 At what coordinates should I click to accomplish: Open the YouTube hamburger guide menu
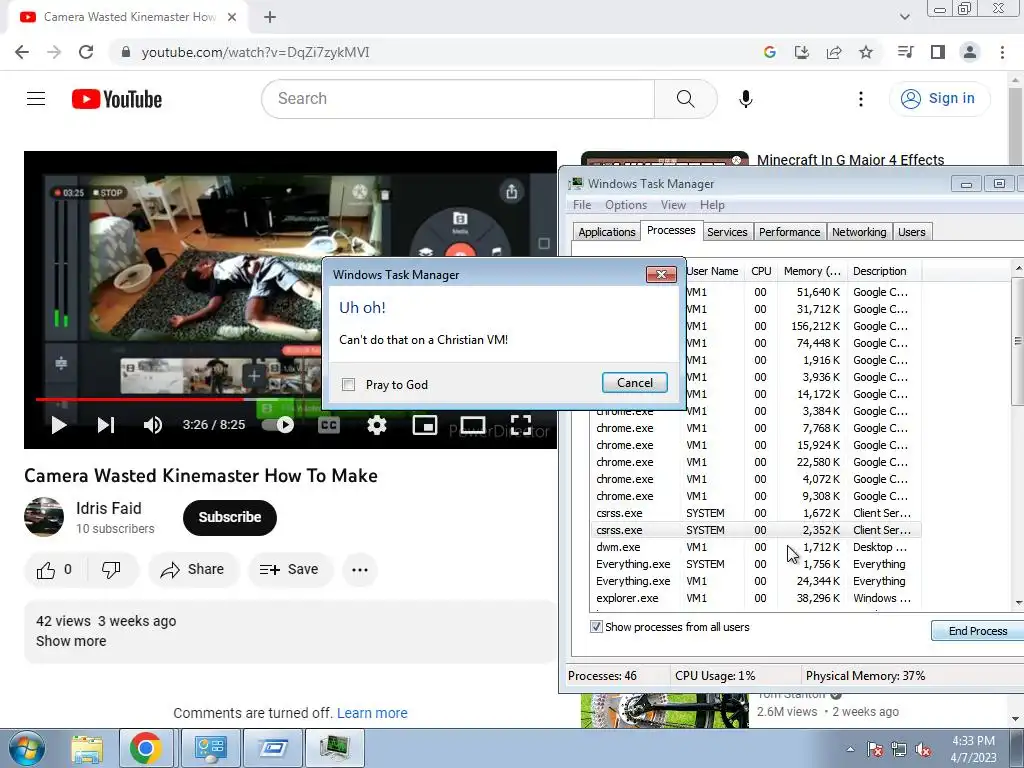pyautogui.click(x=36, y=99)
